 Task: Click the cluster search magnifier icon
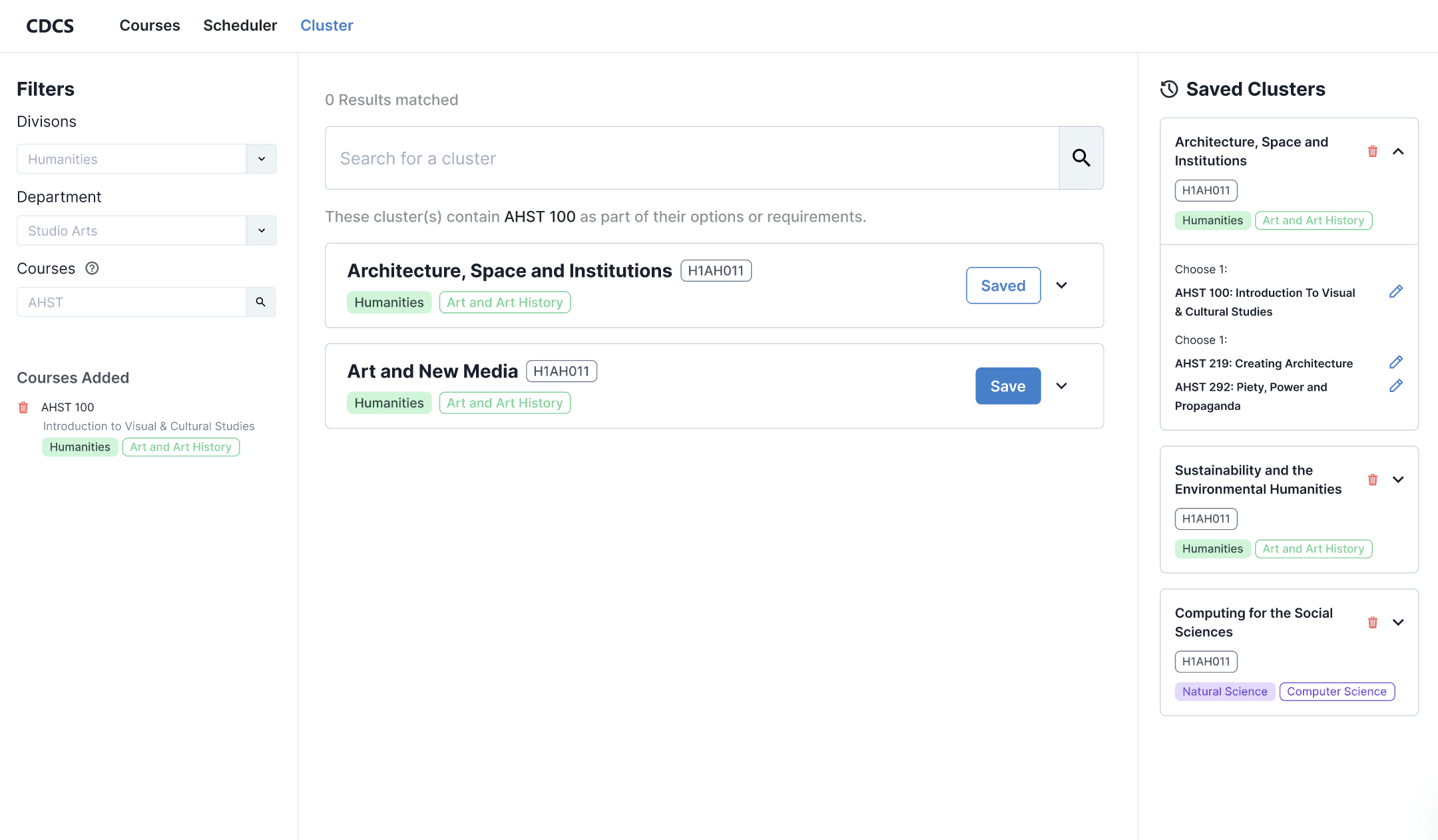click(1081, 158)
